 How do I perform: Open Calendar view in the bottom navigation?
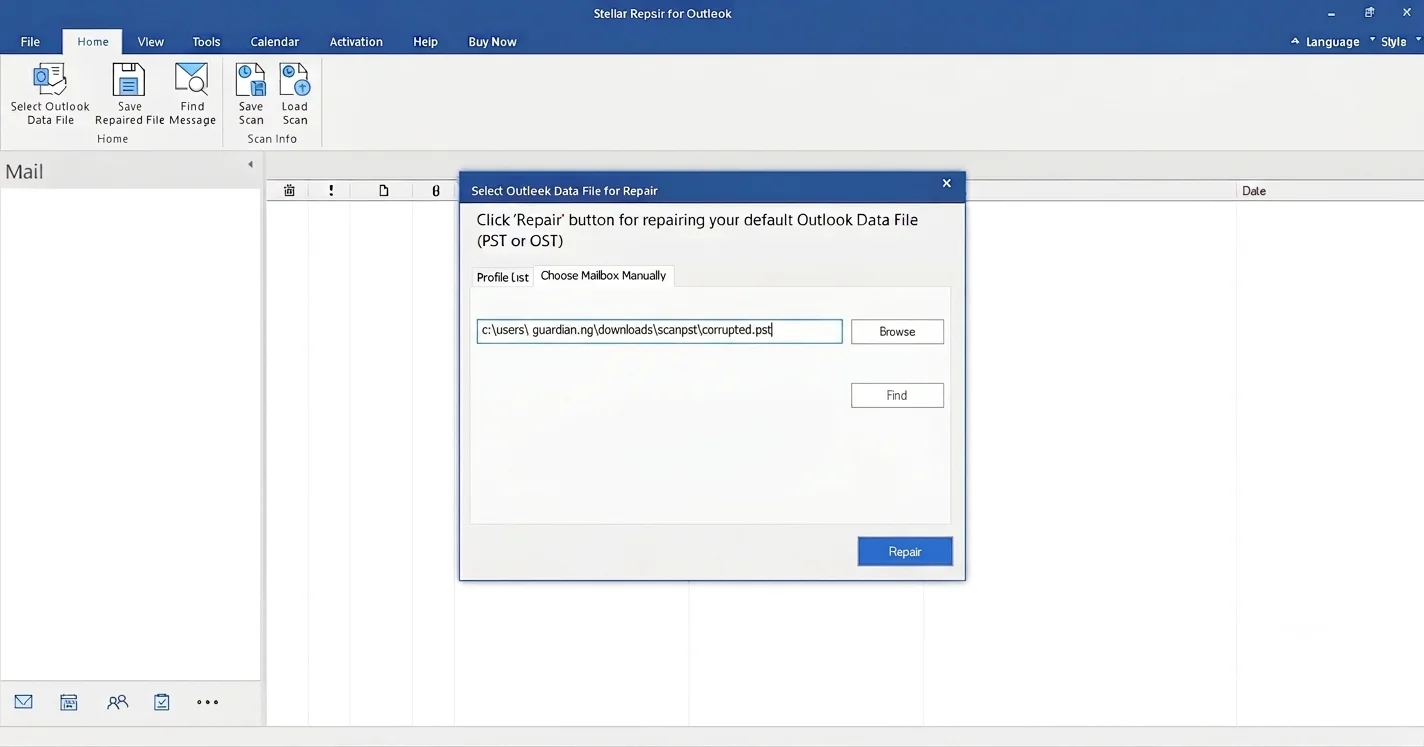pos(69,702)
